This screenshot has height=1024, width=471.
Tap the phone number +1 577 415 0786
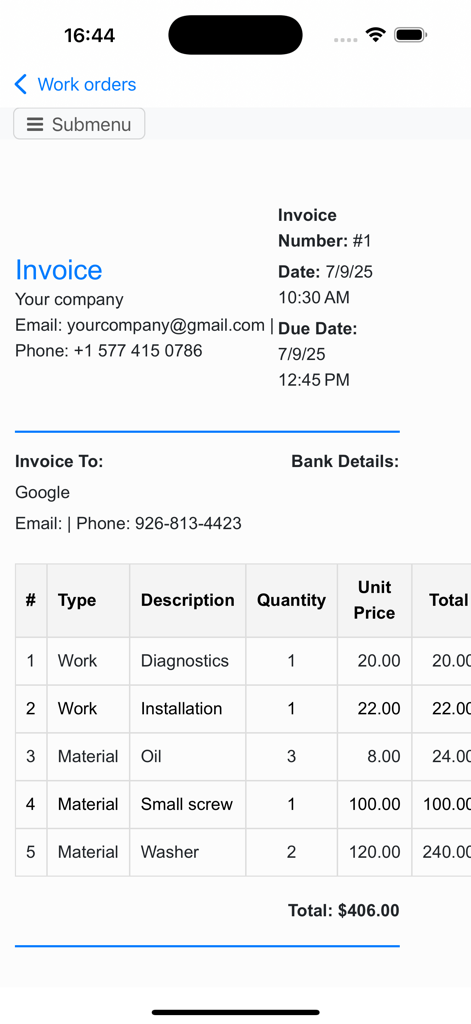[x=138, y=351]
